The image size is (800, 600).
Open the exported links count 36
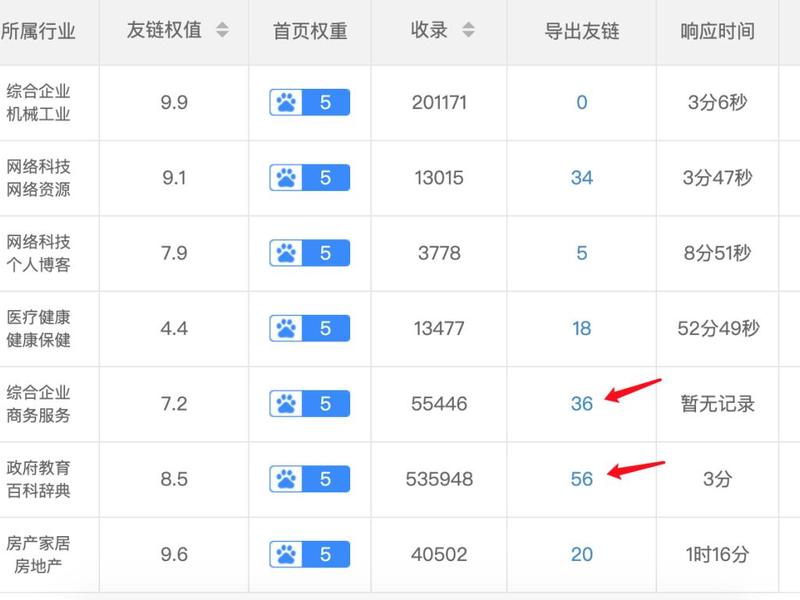(582, 404)
